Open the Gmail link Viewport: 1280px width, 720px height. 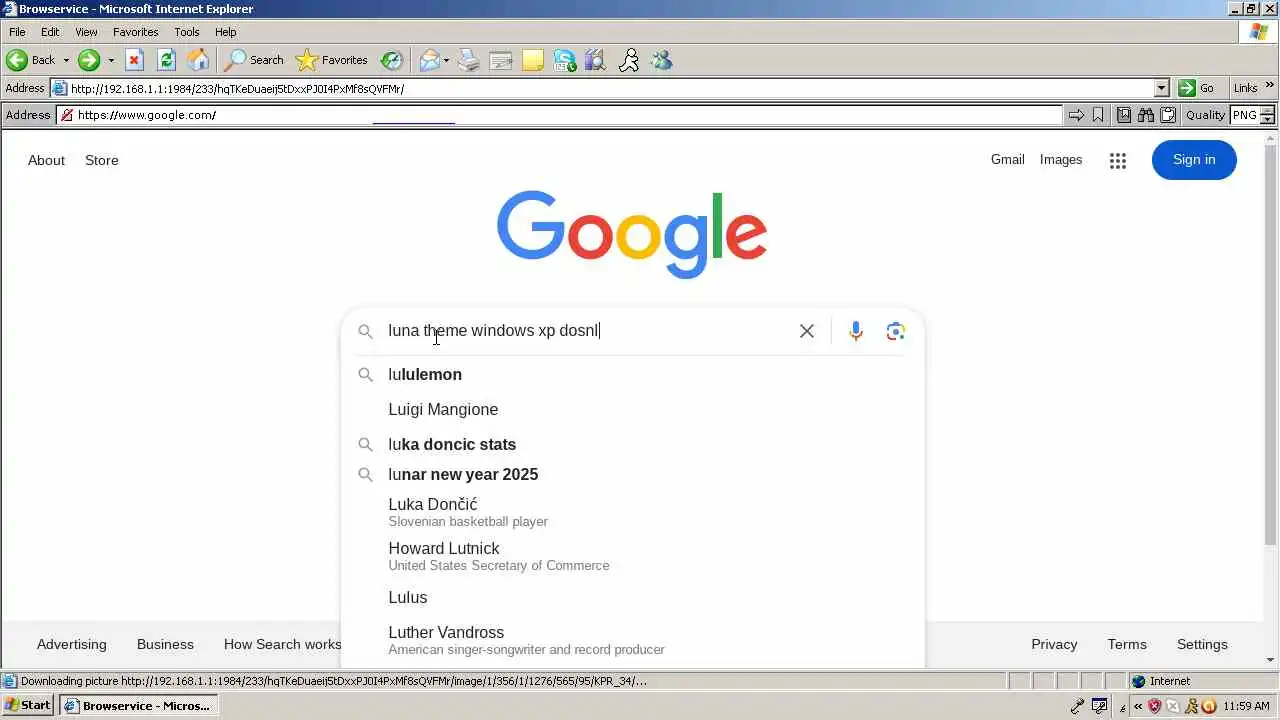pyautogui.click(x=1008, y=159)
